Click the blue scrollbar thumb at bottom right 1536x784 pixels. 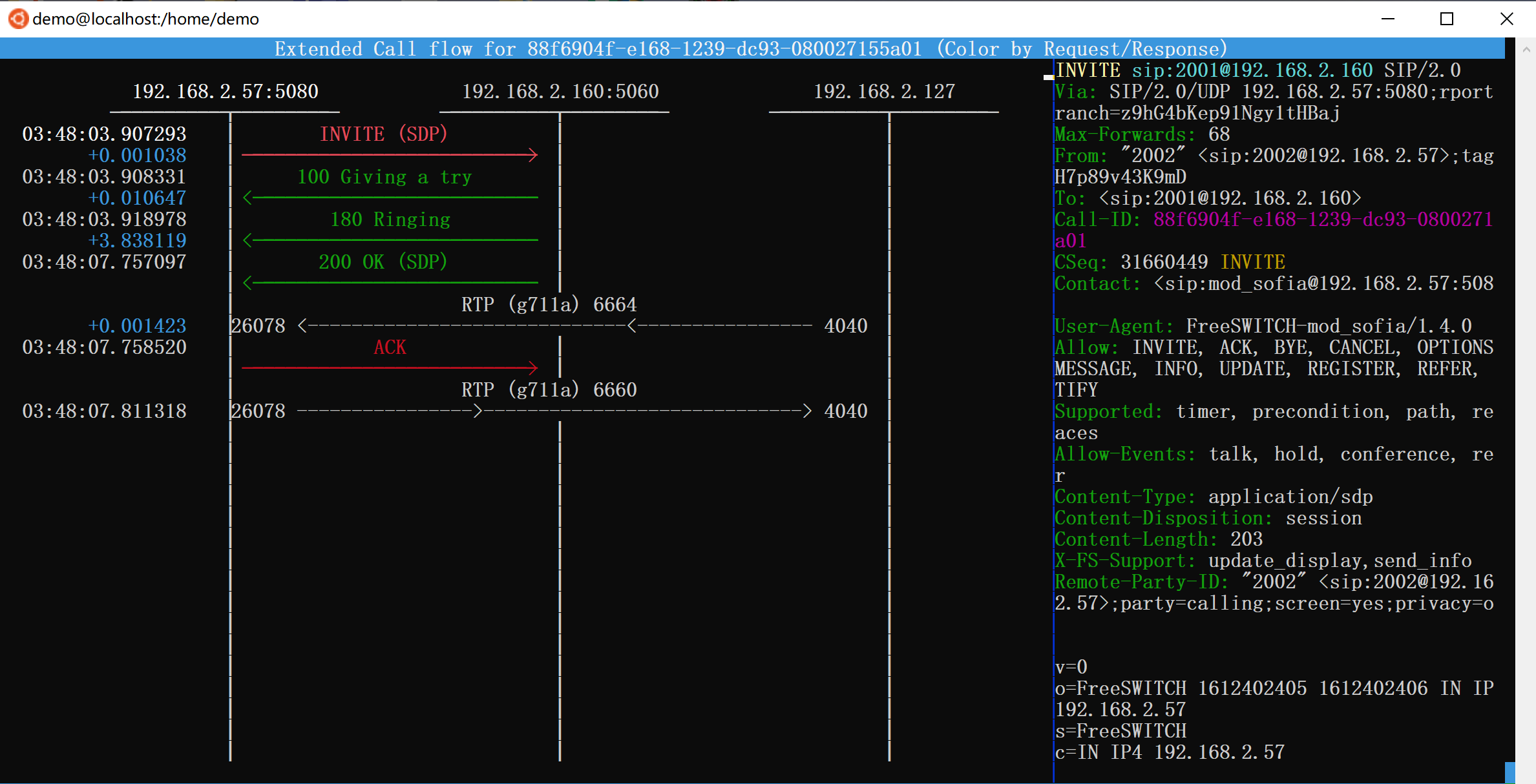pos(1510,772)
